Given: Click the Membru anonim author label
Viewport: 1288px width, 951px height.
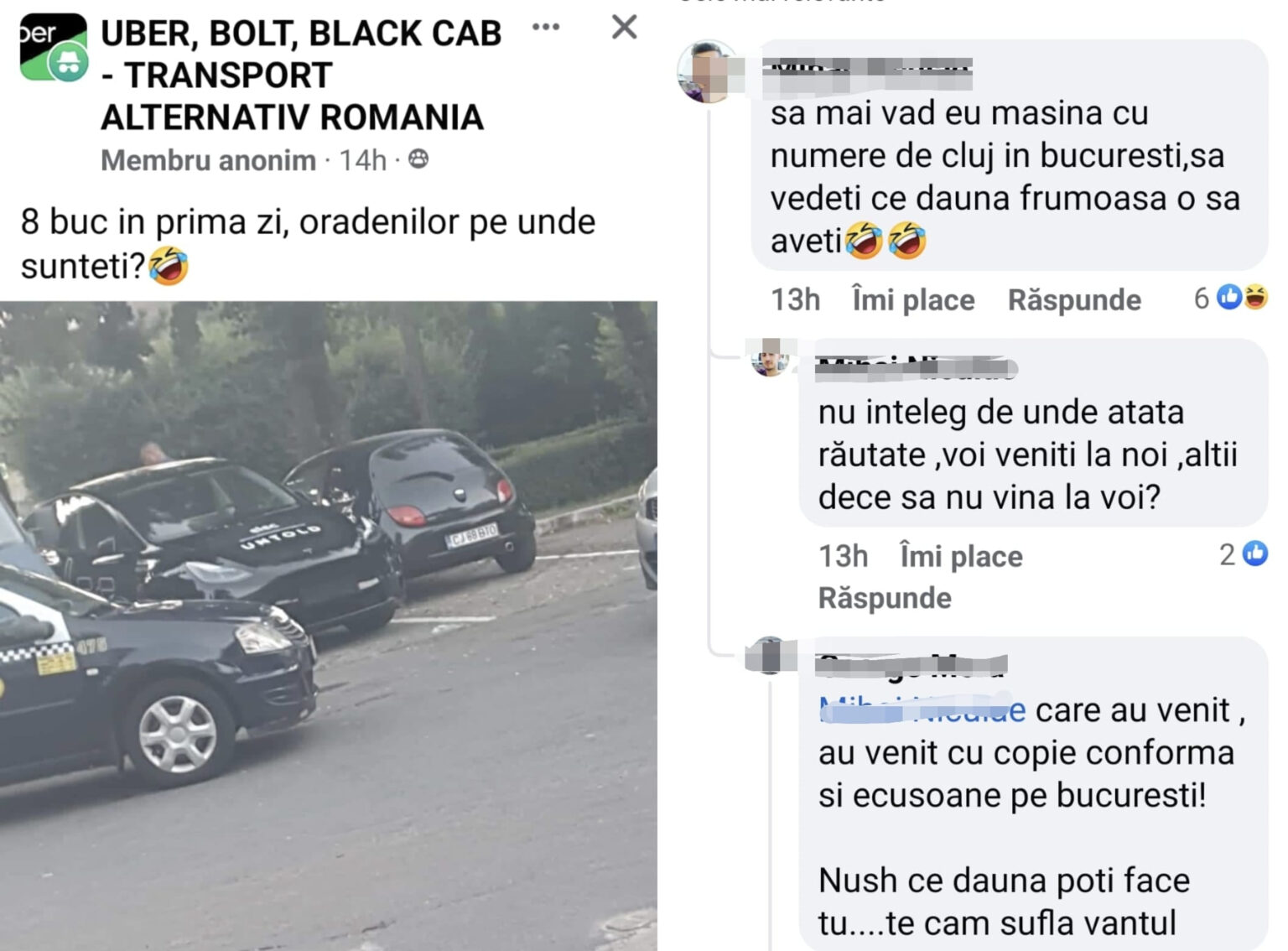Looking at the screenshot, I should pos(209,159).
